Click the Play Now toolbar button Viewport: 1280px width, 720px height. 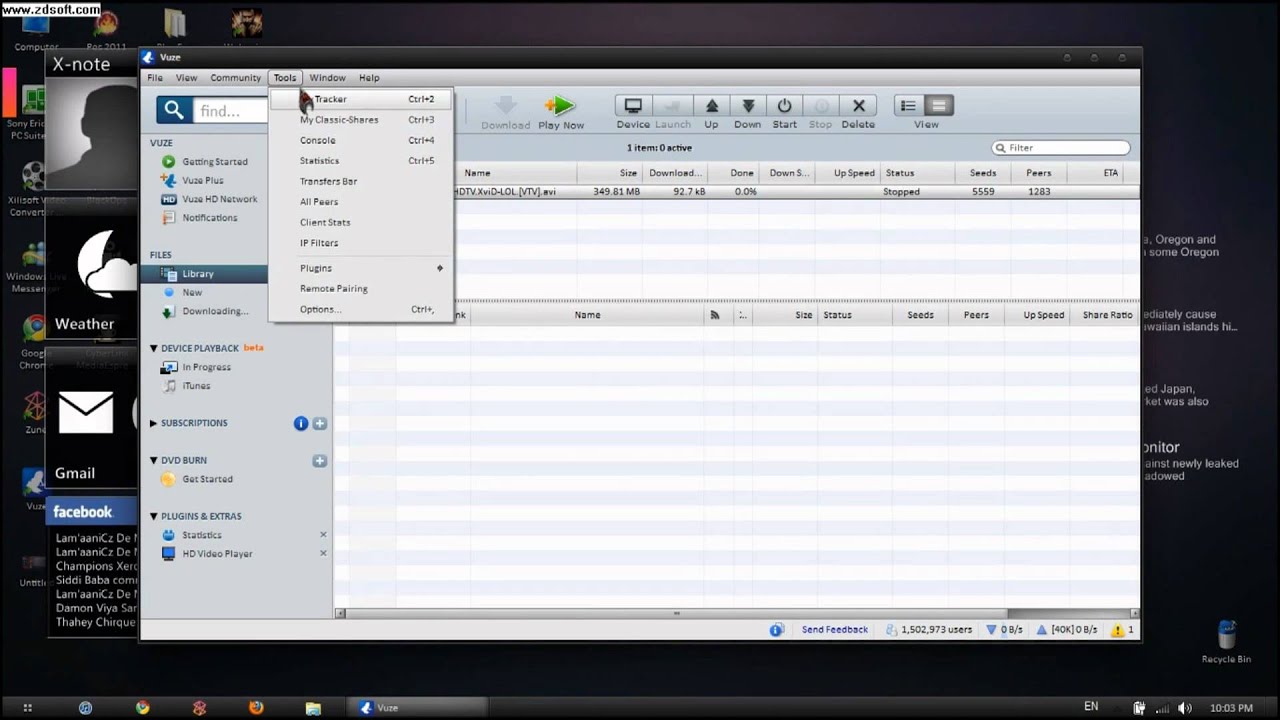tap(561, 113)
